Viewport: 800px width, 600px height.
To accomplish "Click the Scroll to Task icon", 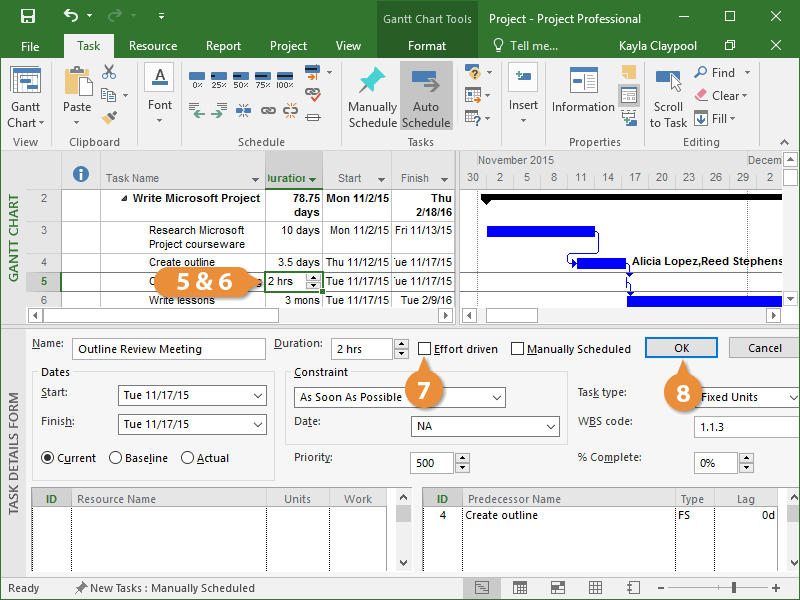I will click(668, 83).
